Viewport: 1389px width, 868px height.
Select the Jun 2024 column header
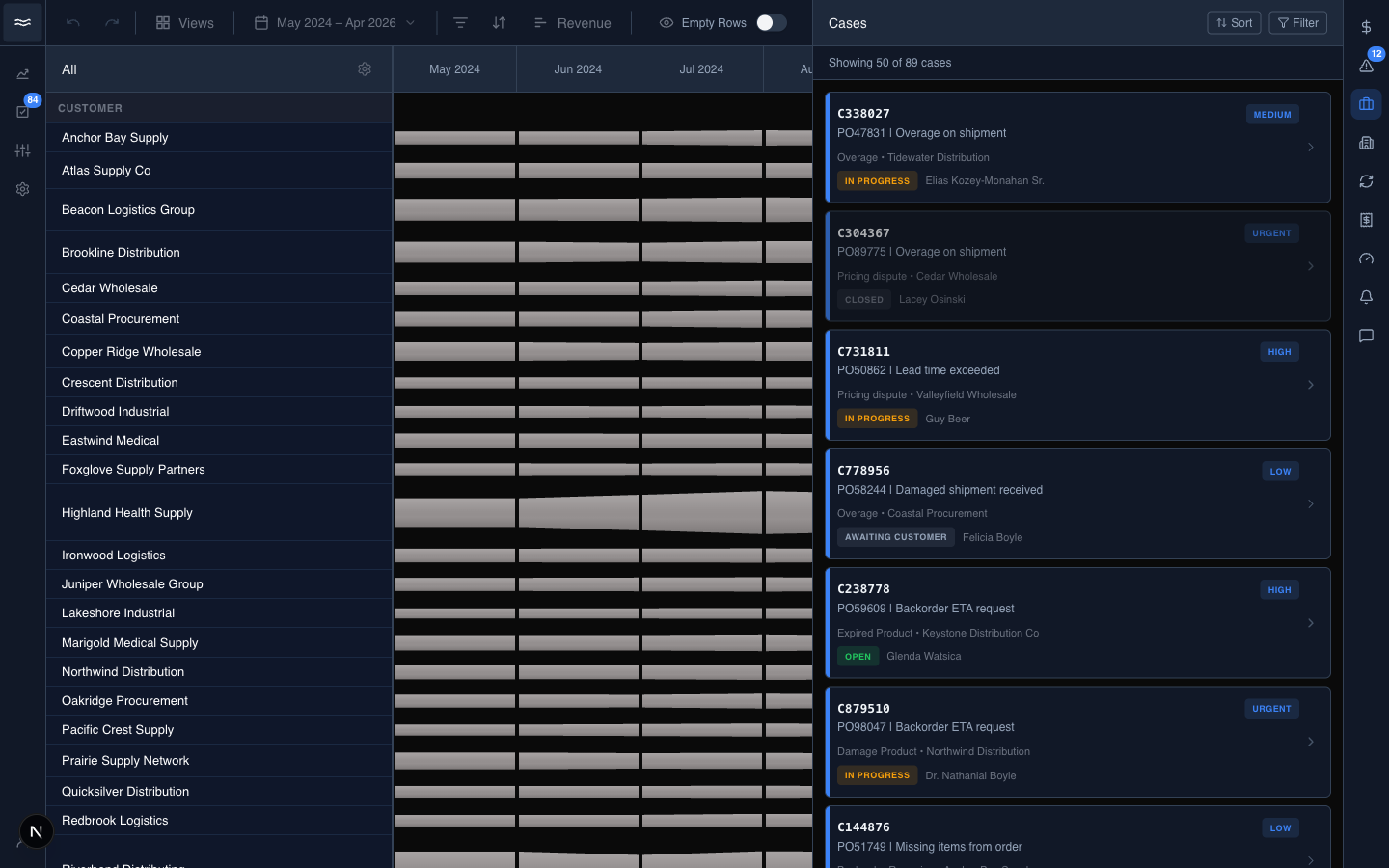pos(578,69)
